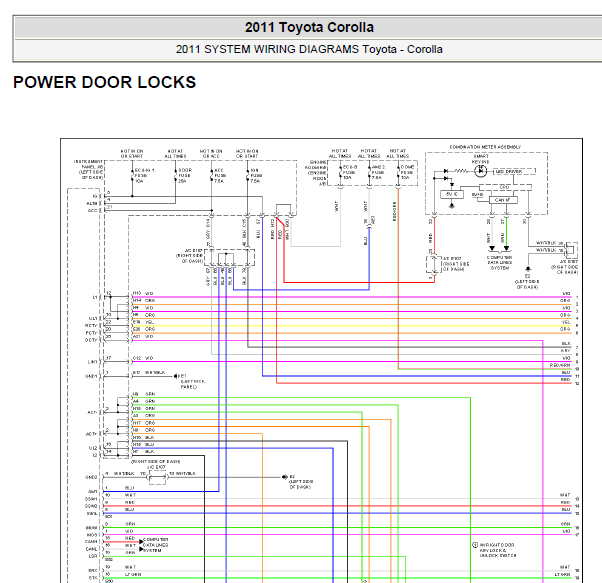Screen dimensions: 602x583
Task: Click the 'ECU-B FUSE 10A' label
Action: pos(349,172)
